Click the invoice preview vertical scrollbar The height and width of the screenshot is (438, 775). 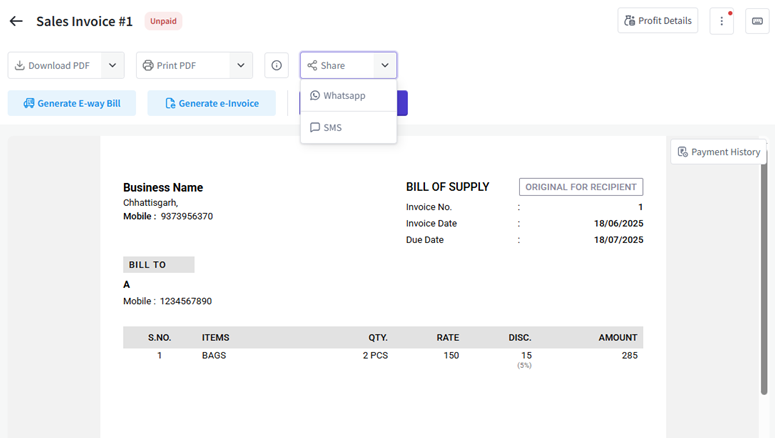click(767, 300)
